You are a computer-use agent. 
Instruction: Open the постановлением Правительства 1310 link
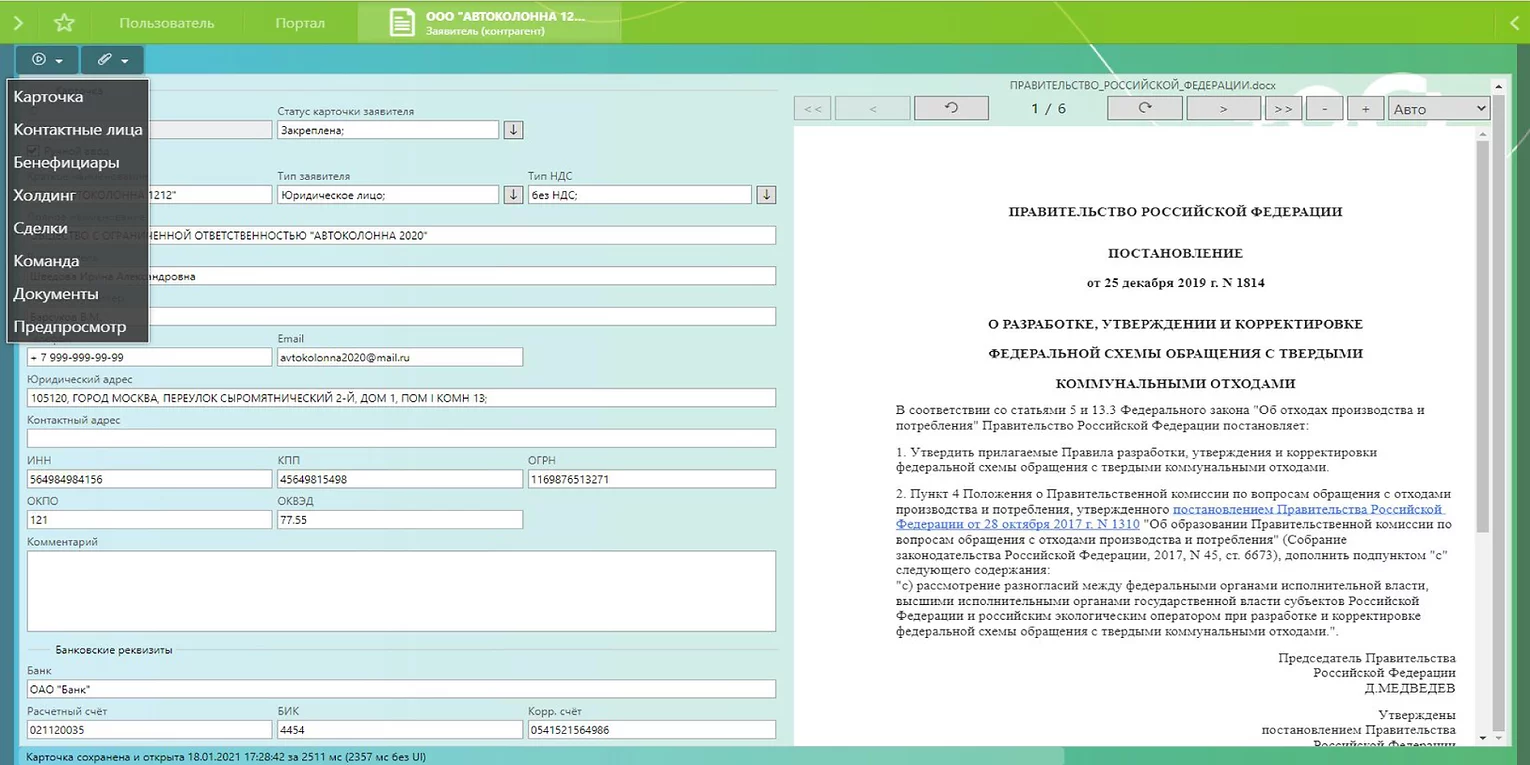tap(1170, 516)
